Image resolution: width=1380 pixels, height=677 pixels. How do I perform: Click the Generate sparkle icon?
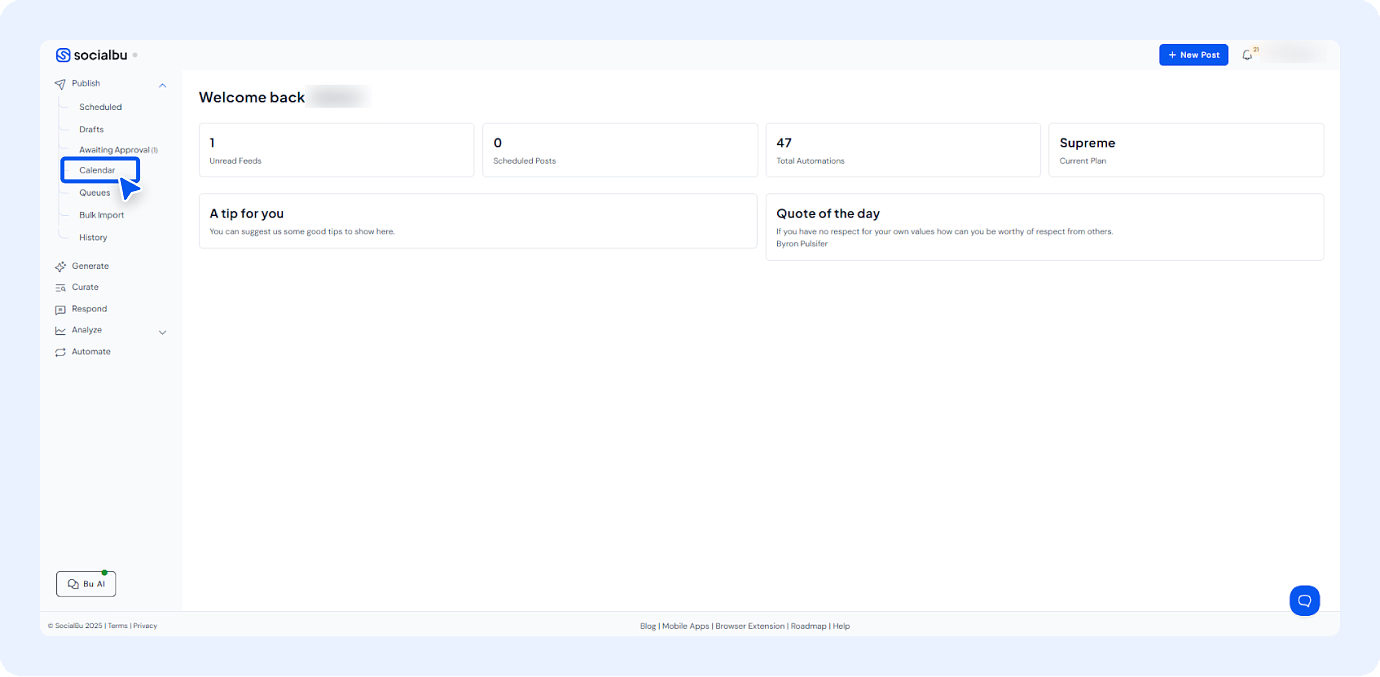coord(60,267)
